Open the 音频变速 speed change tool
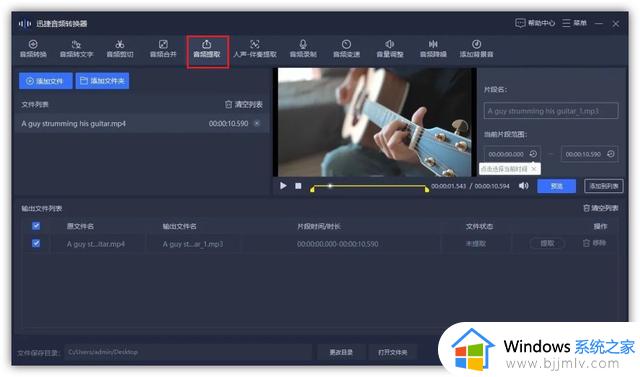640x377 pixels. click(346, 49)
